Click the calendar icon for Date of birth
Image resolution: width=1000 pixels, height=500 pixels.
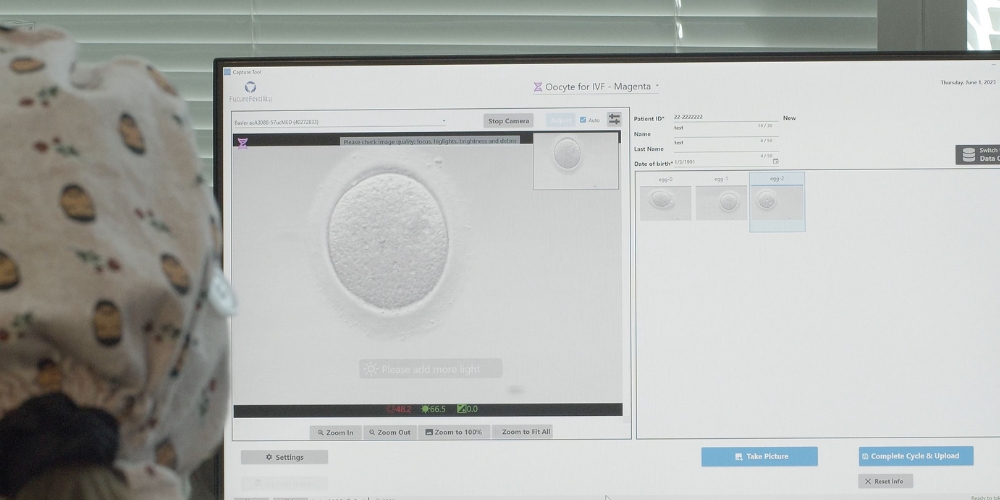click(x=776, y=162)
